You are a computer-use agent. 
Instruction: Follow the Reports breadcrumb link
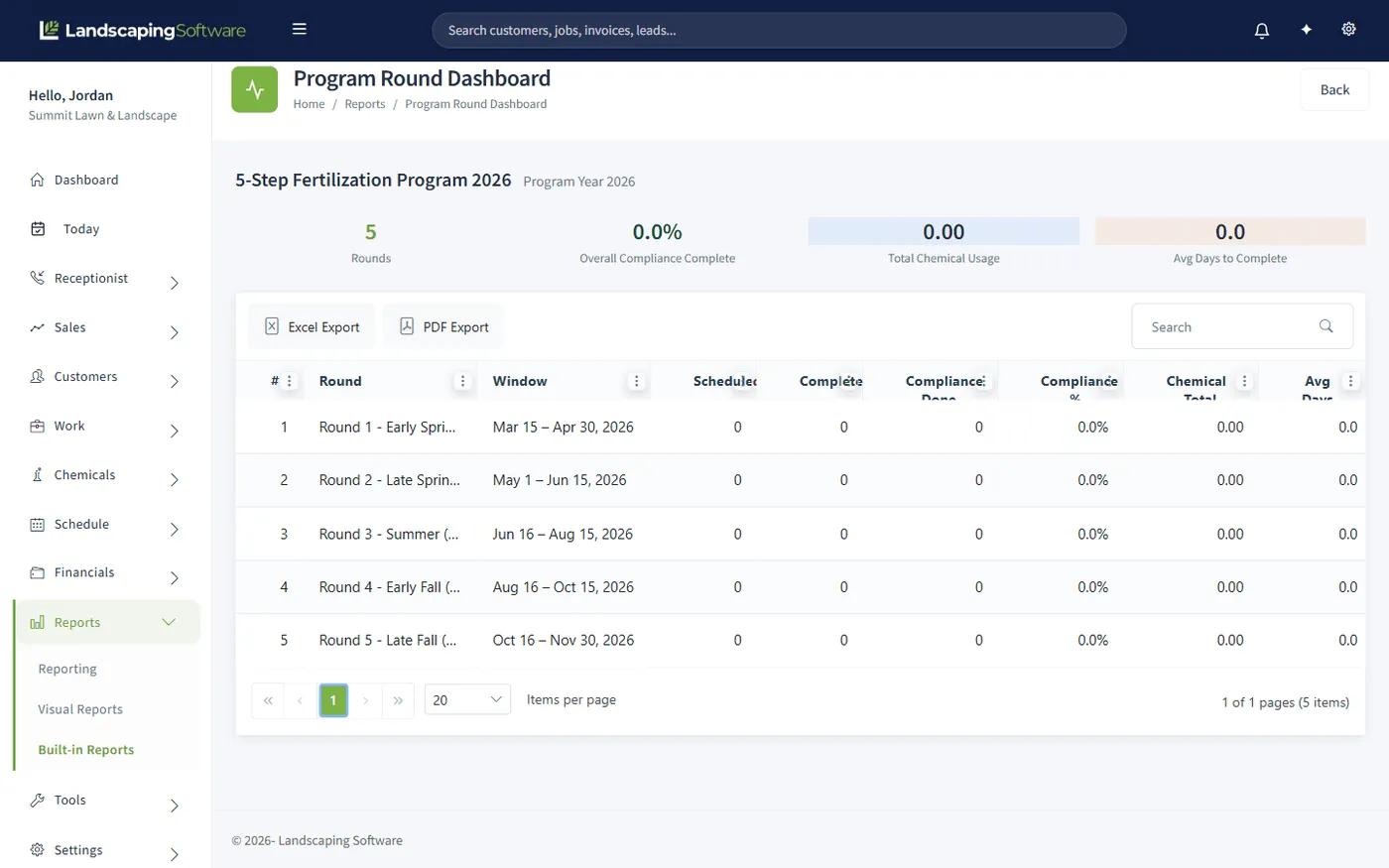point(365,104)
